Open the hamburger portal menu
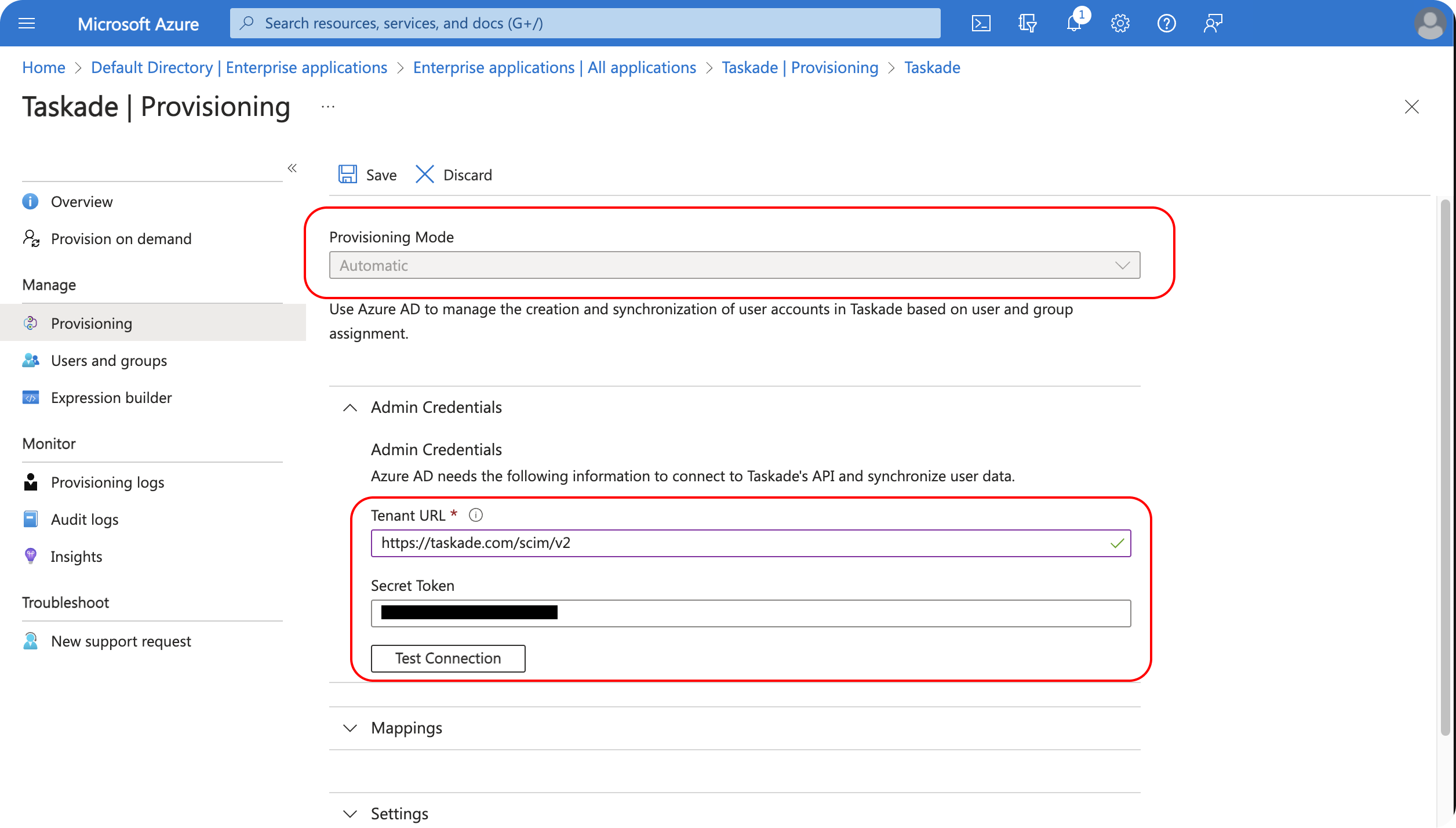This screenshot has width=1456, height=828. click(27, 23)
